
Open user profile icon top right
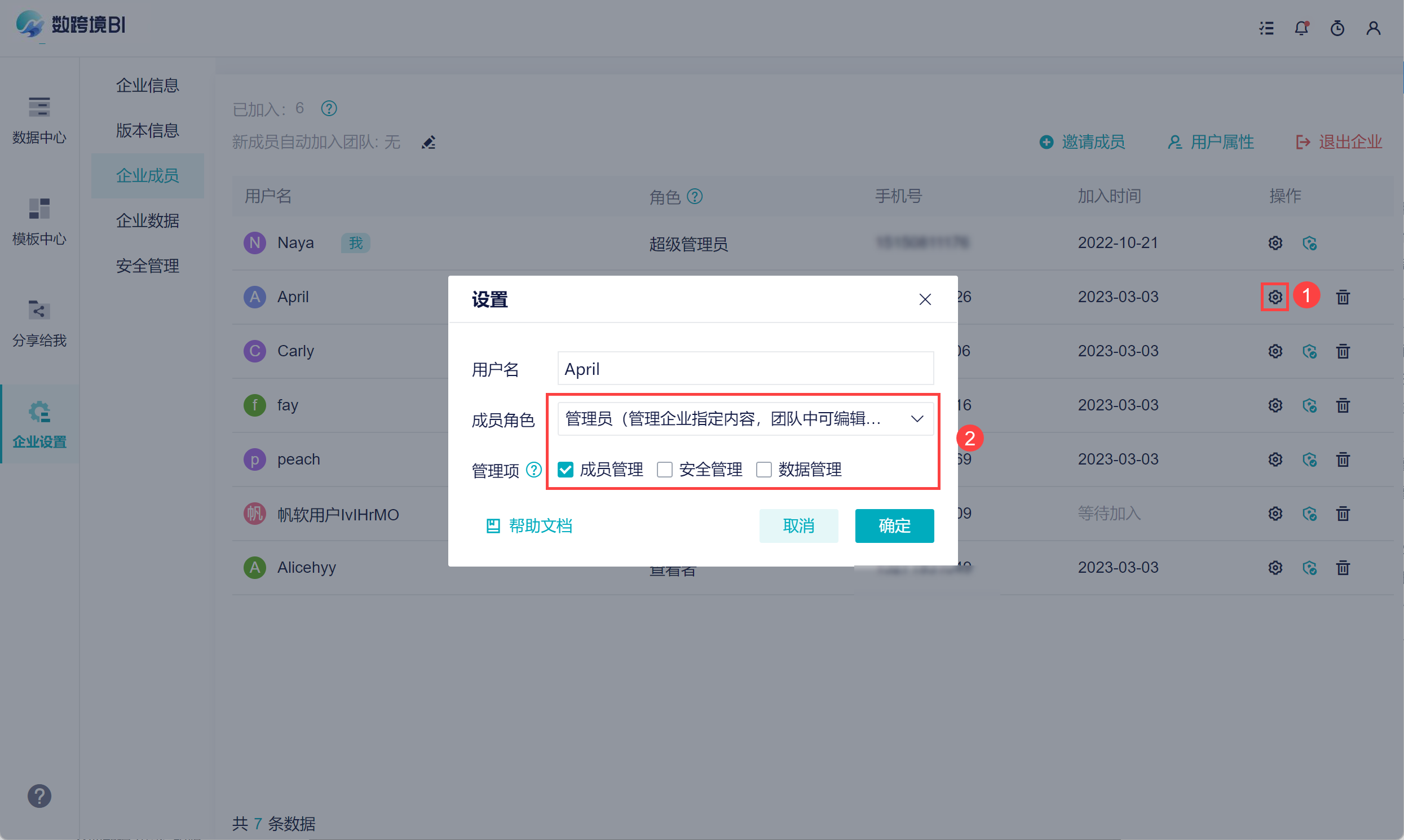(x=1373, y=28)
